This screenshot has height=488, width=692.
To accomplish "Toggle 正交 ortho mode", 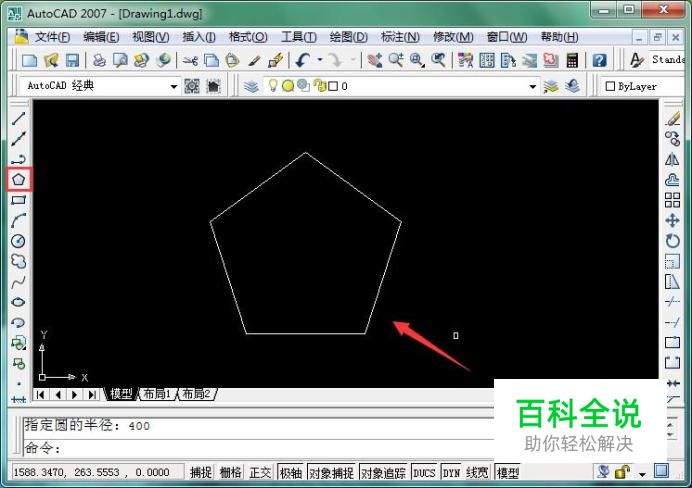I will [260, 473].
